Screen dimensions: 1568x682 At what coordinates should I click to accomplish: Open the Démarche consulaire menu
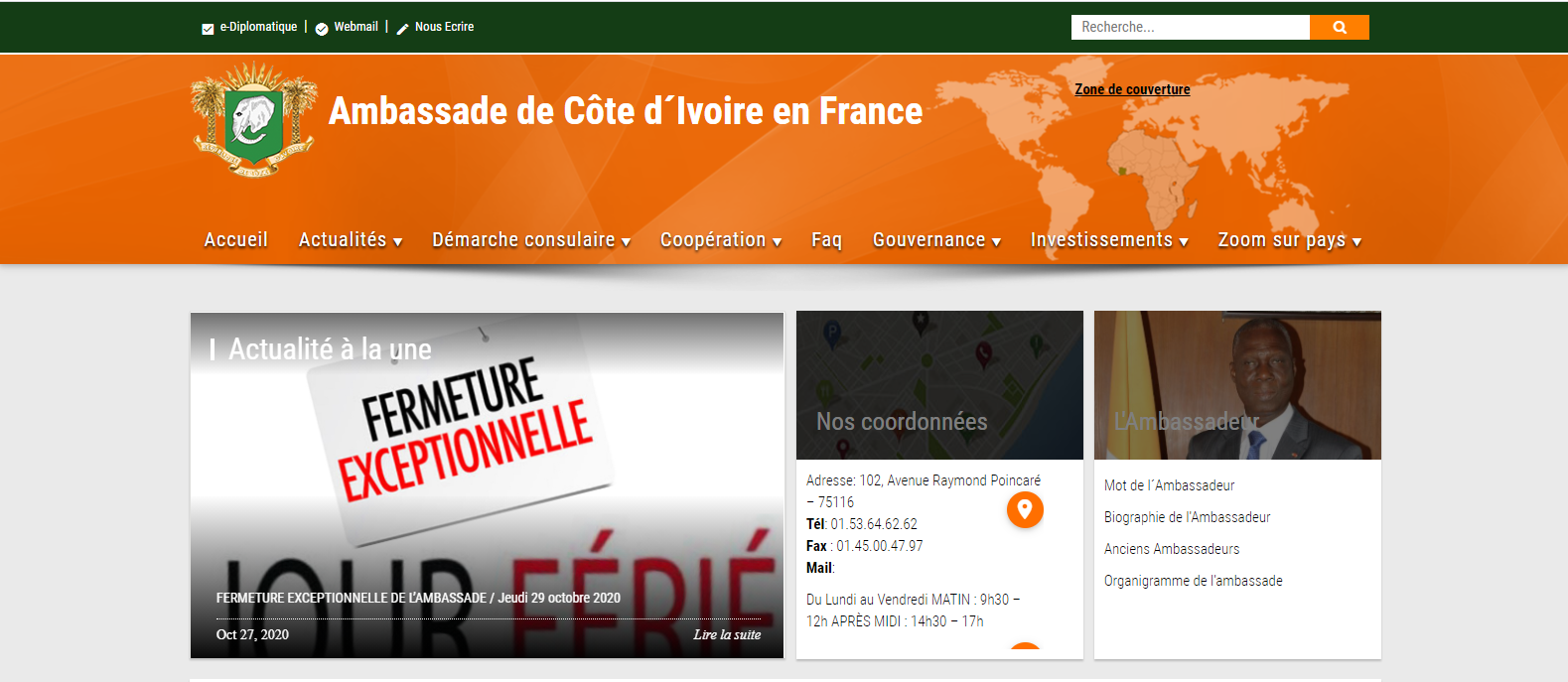coord(531,239)
